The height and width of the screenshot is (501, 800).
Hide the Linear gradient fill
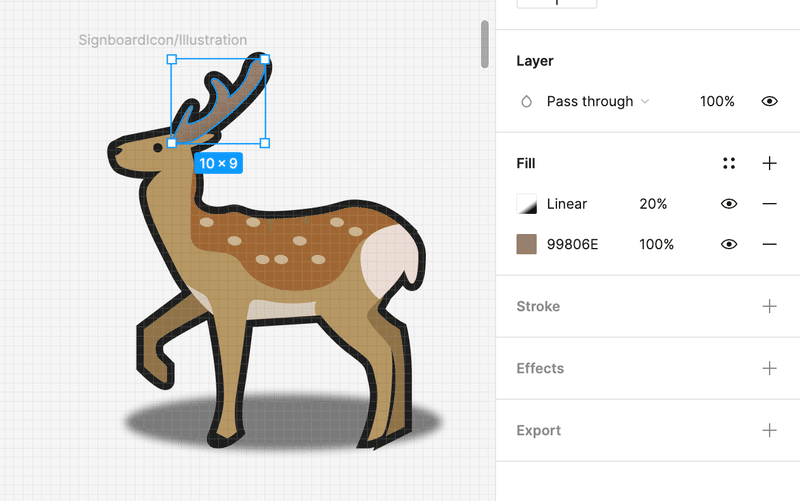click(x=729, y=204)
